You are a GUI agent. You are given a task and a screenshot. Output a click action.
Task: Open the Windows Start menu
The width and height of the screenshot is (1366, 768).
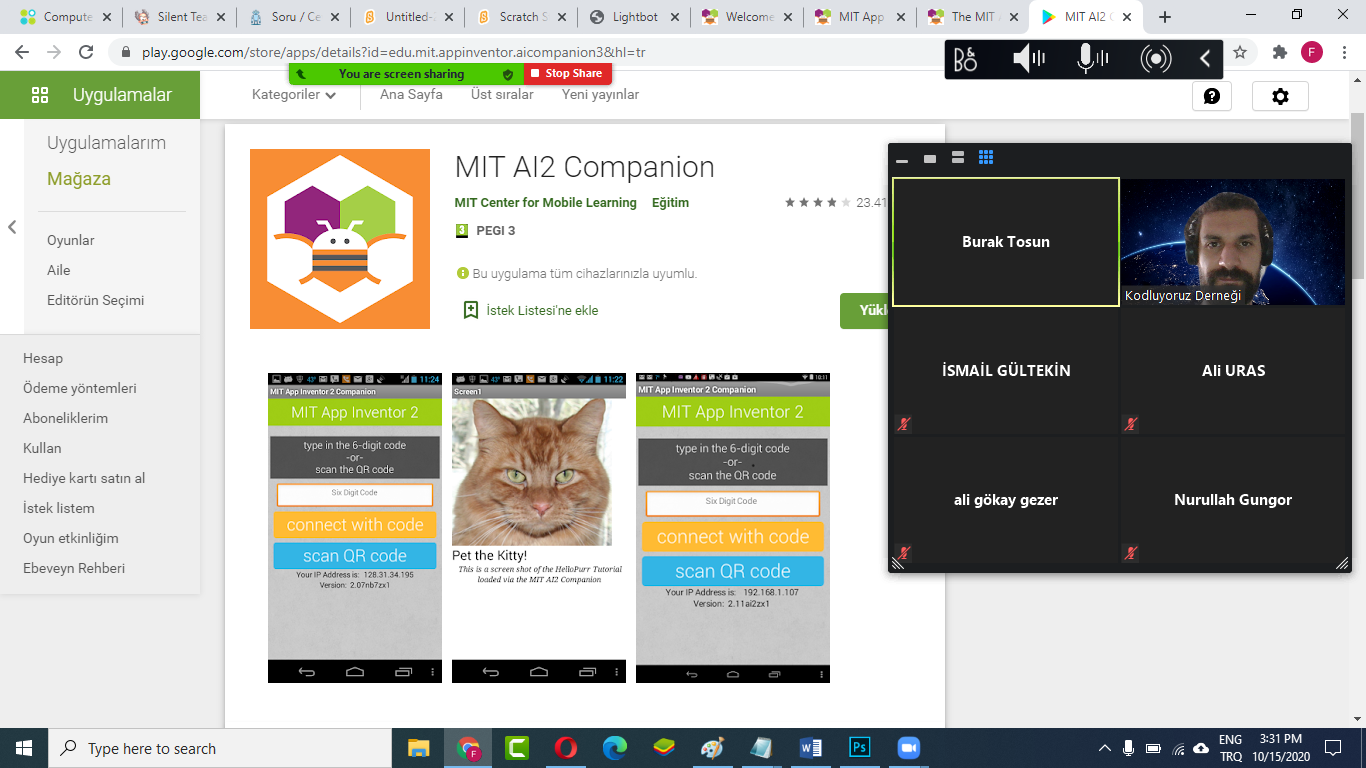24,748
